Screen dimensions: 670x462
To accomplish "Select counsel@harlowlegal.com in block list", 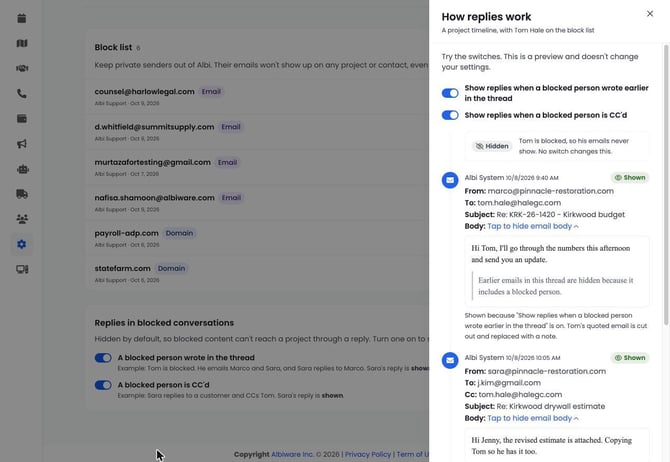I will point(144,91).
